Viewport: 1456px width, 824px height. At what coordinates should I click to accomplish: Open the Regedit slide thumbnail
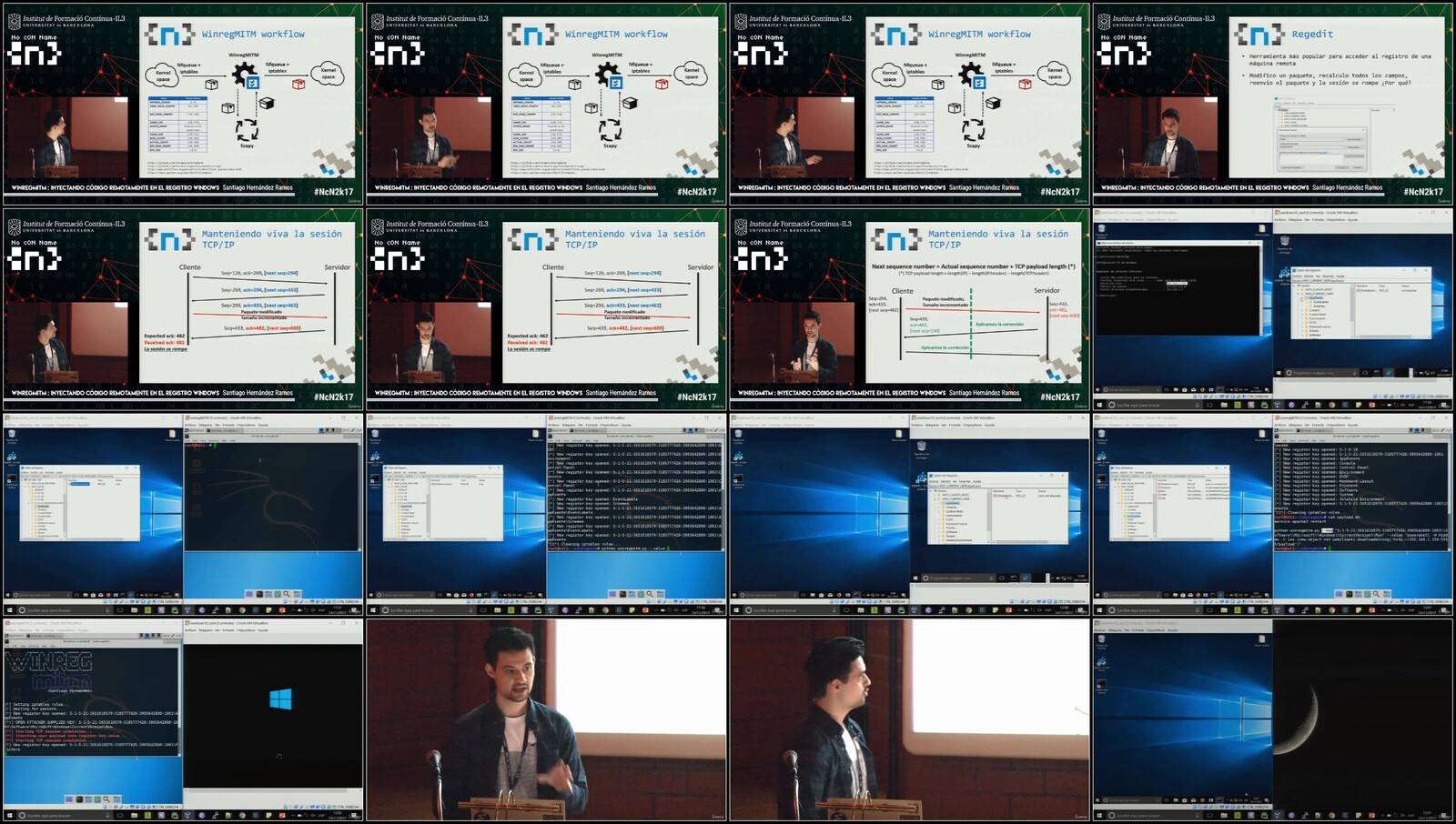(x=1273, y=104)
